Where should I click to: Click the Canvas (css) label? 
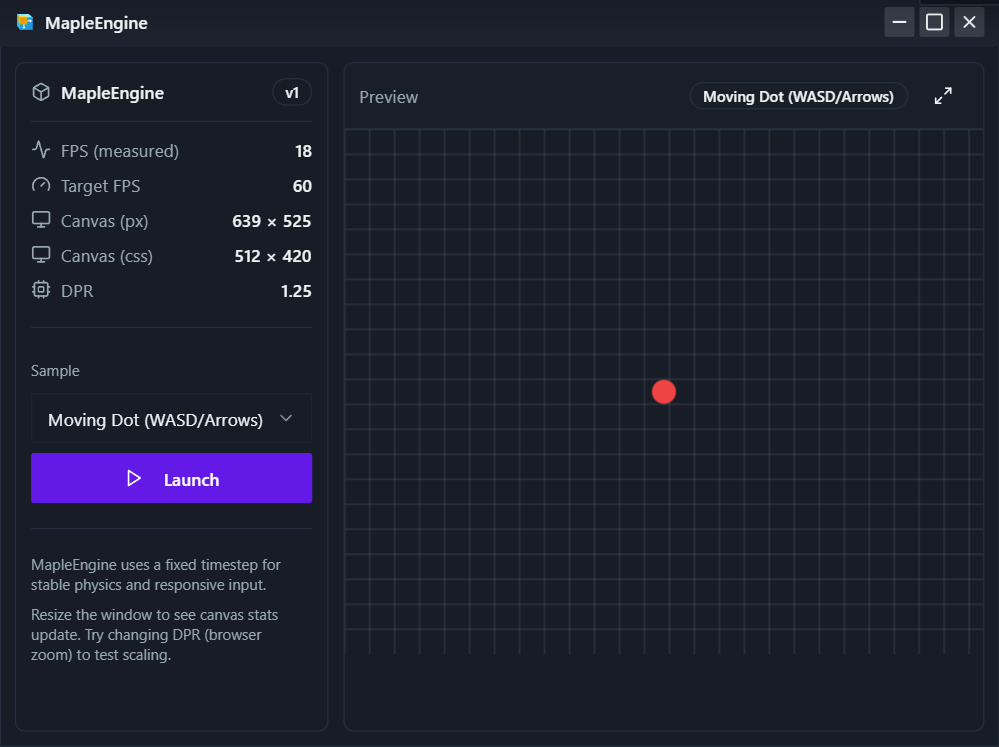coord(106,256)
